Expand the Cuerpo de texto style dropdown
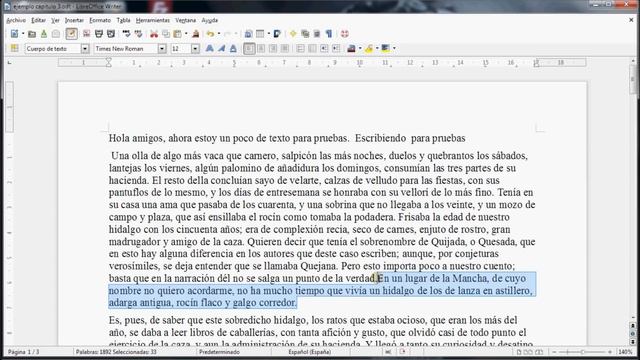640x360 pixels. pyautogui.click(x=85, y=49)
